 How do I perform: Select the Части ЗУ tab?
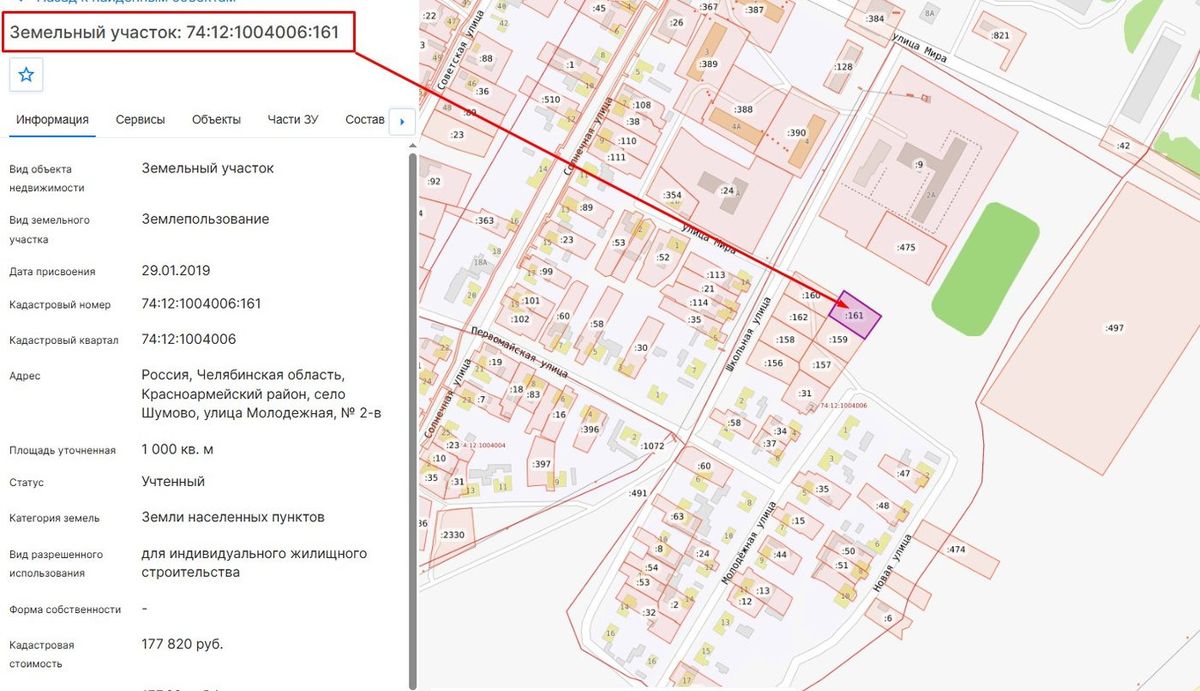coord(293,119)
